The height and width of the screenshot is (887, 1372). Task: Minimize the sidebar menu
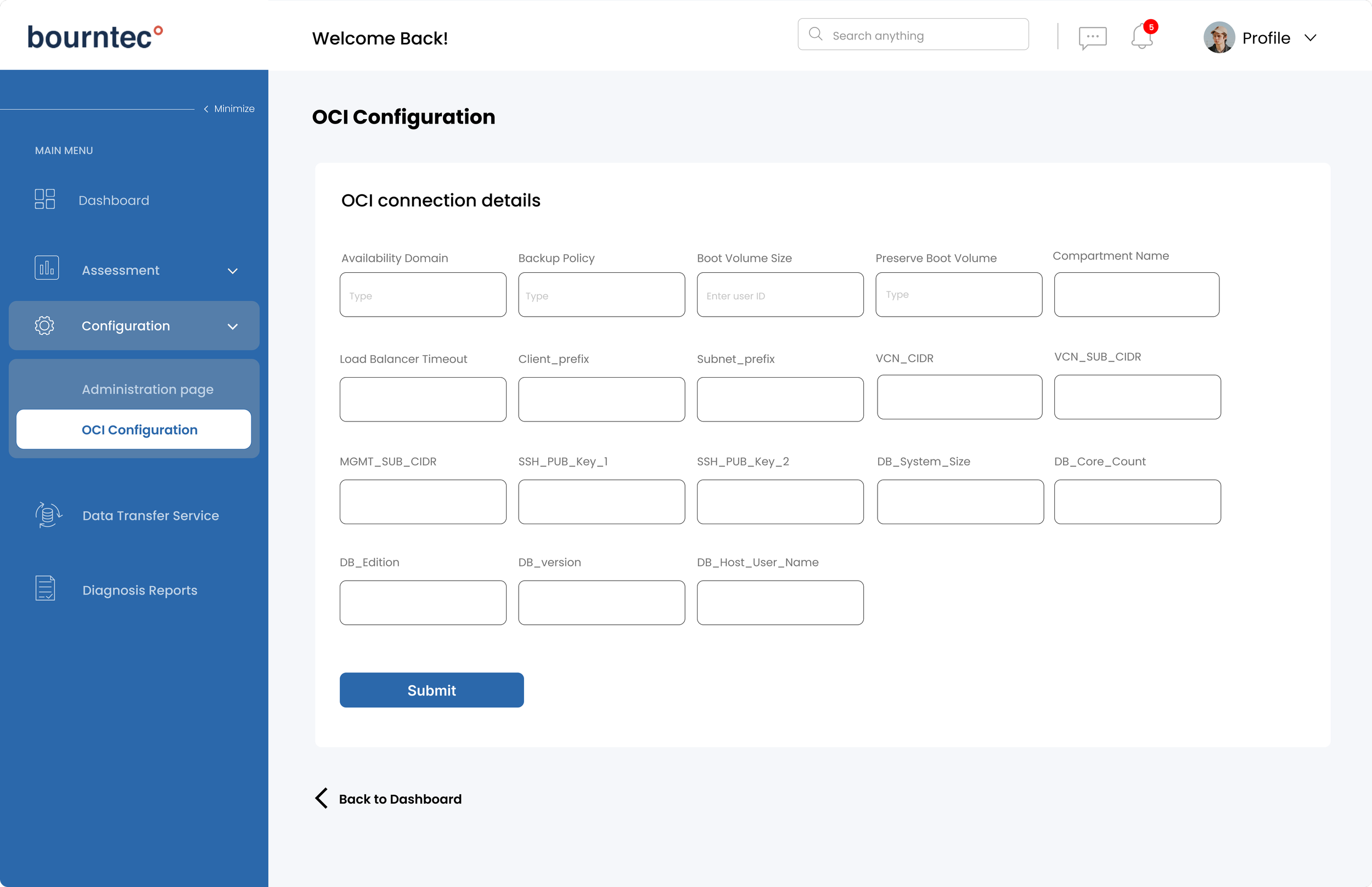pos(229,109)
